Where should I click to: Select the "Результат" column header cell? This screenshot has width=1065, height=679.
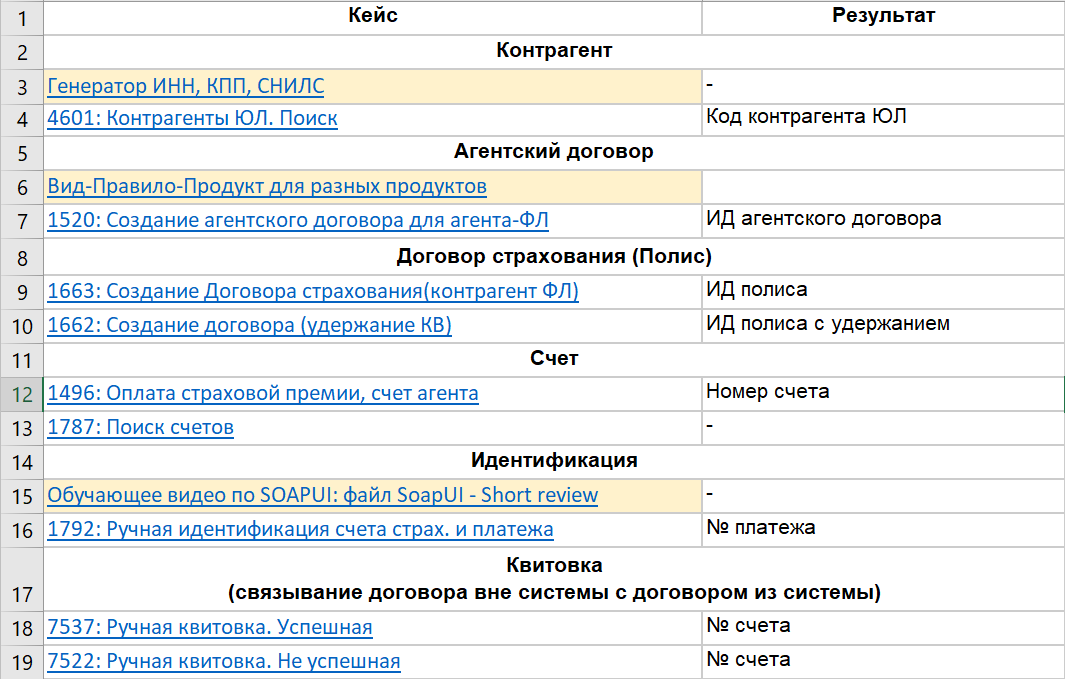[881, 17]
